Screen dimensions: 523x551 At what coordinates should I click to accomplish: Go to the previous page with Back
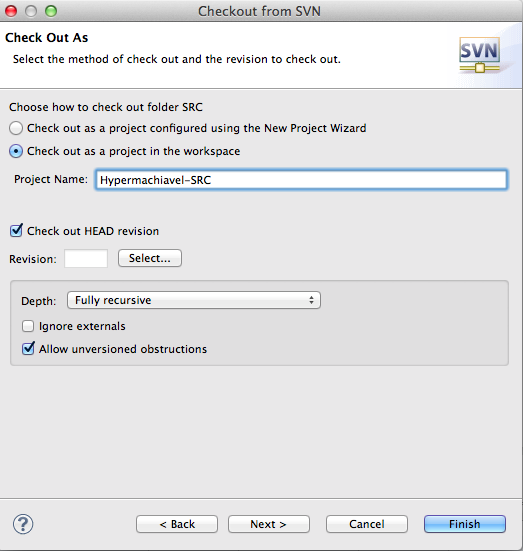tap(177, 524)
